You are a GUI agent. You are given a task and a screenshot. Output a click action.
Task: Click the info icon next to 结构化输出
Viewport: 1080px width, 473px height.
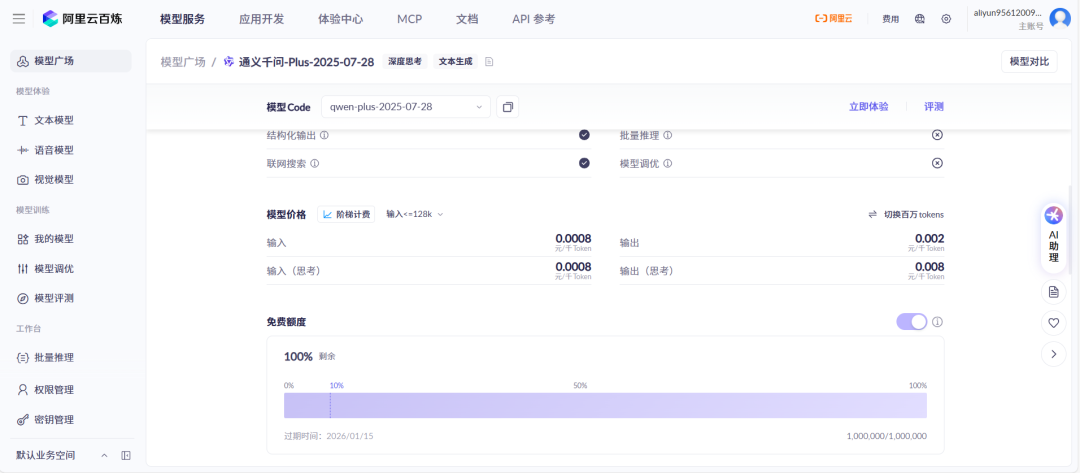pos(324,135)
